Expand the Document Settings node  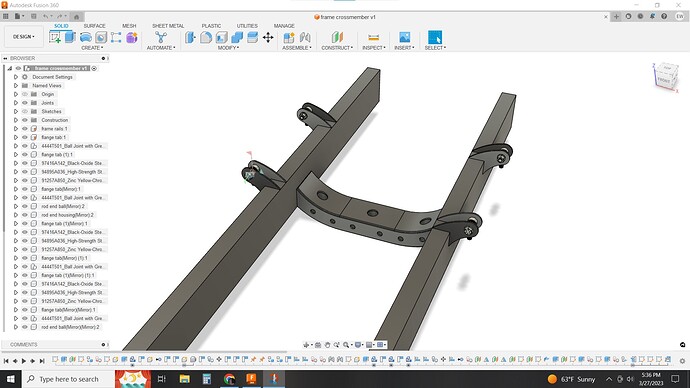[16, 77]
